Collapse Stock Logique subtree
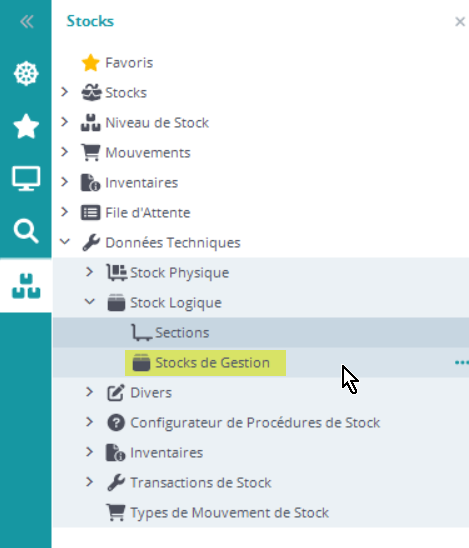 point(89,302)
